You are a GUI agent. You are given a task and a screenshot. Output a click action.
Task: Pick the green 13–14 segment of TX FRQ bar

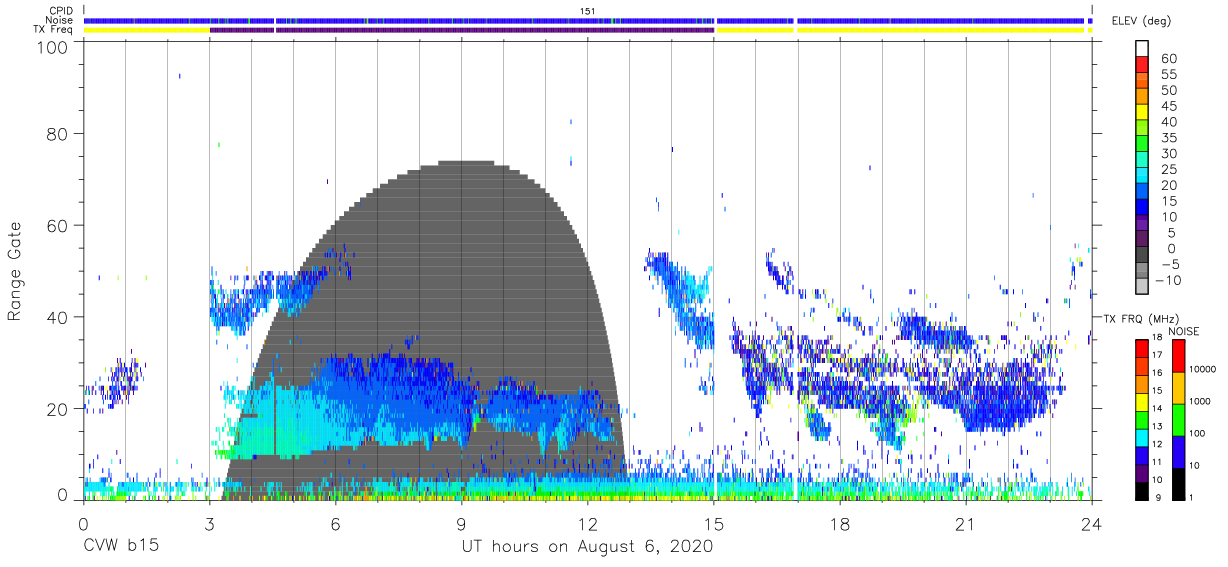[1141, 418]
